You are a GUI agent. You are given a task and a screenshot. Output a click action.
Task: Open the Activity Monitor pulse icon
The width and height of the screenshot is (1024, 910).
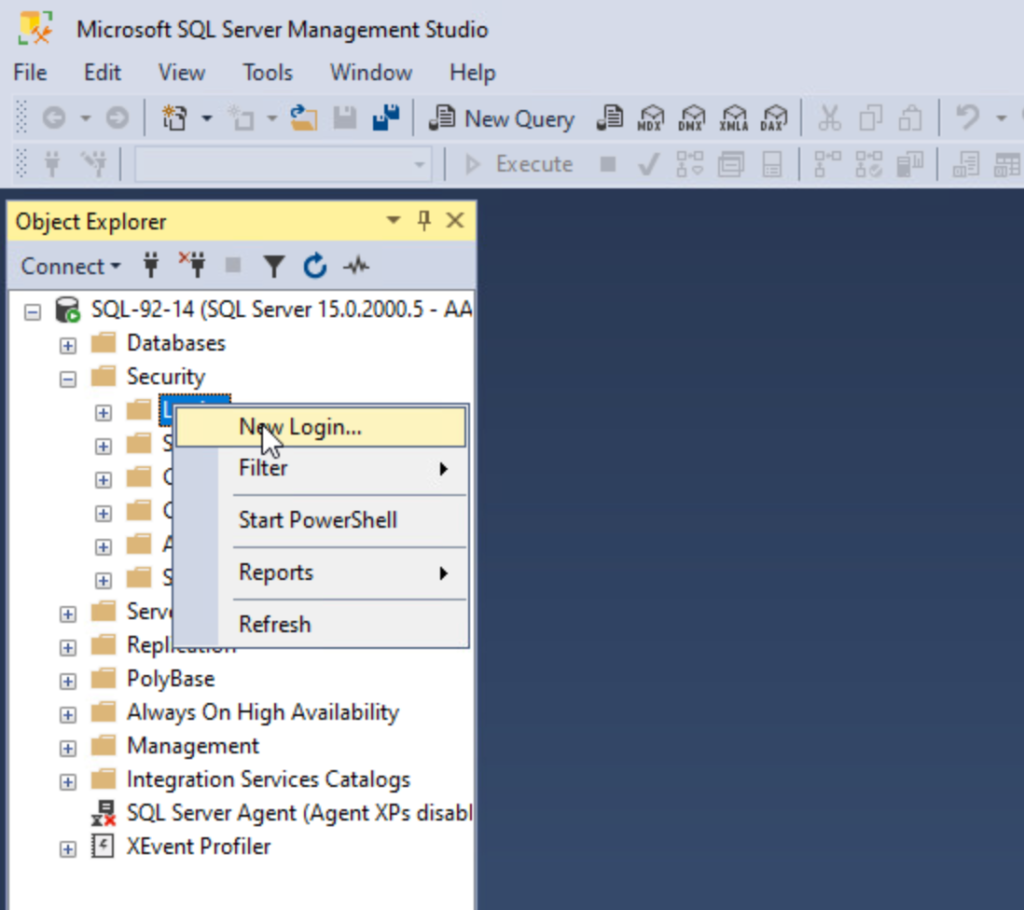pyautogui.click(x=356, y=266)
